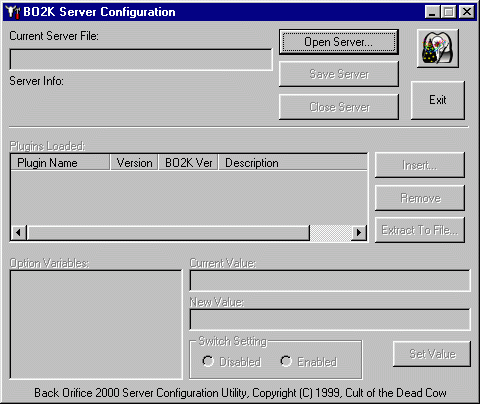Click the Current Server File field
Image resolution: width=480 pixels, height=404 pixels.
coord(141,60)
